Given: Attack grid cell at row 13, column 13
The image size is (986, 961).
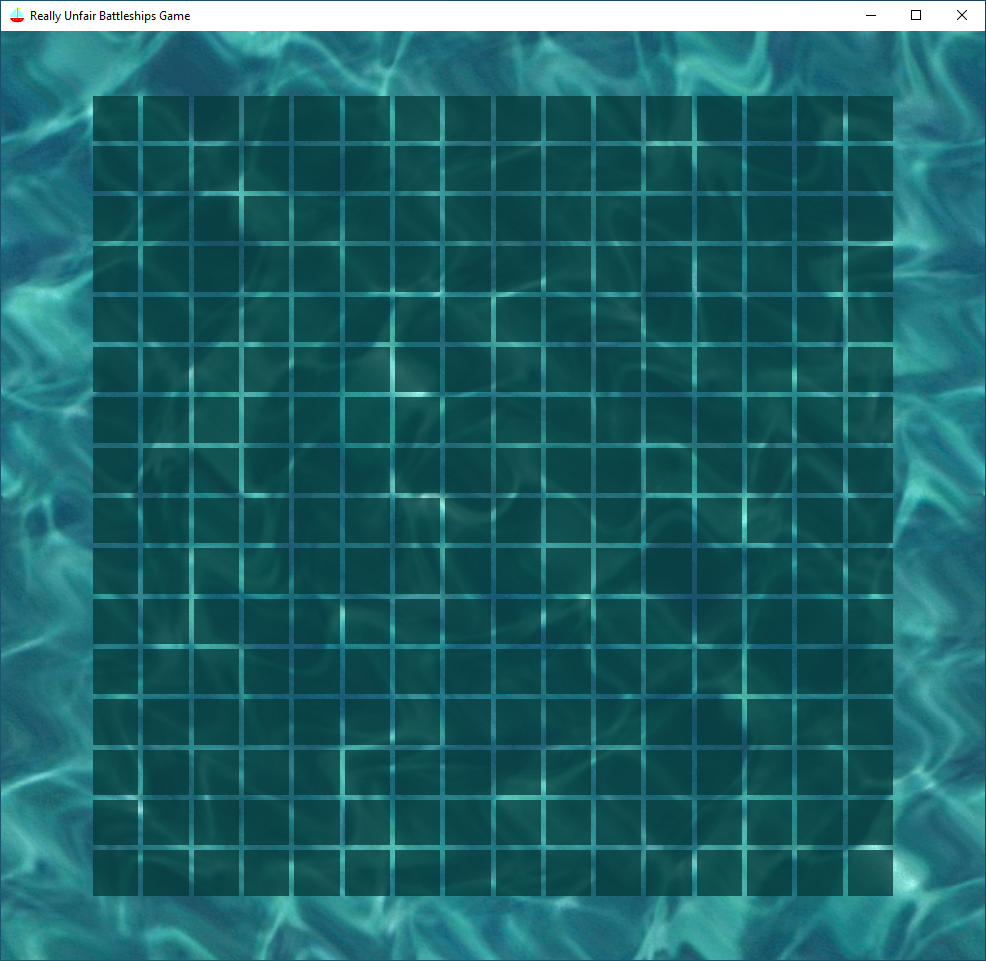Looking at the screenshot, I should point(719,722).
